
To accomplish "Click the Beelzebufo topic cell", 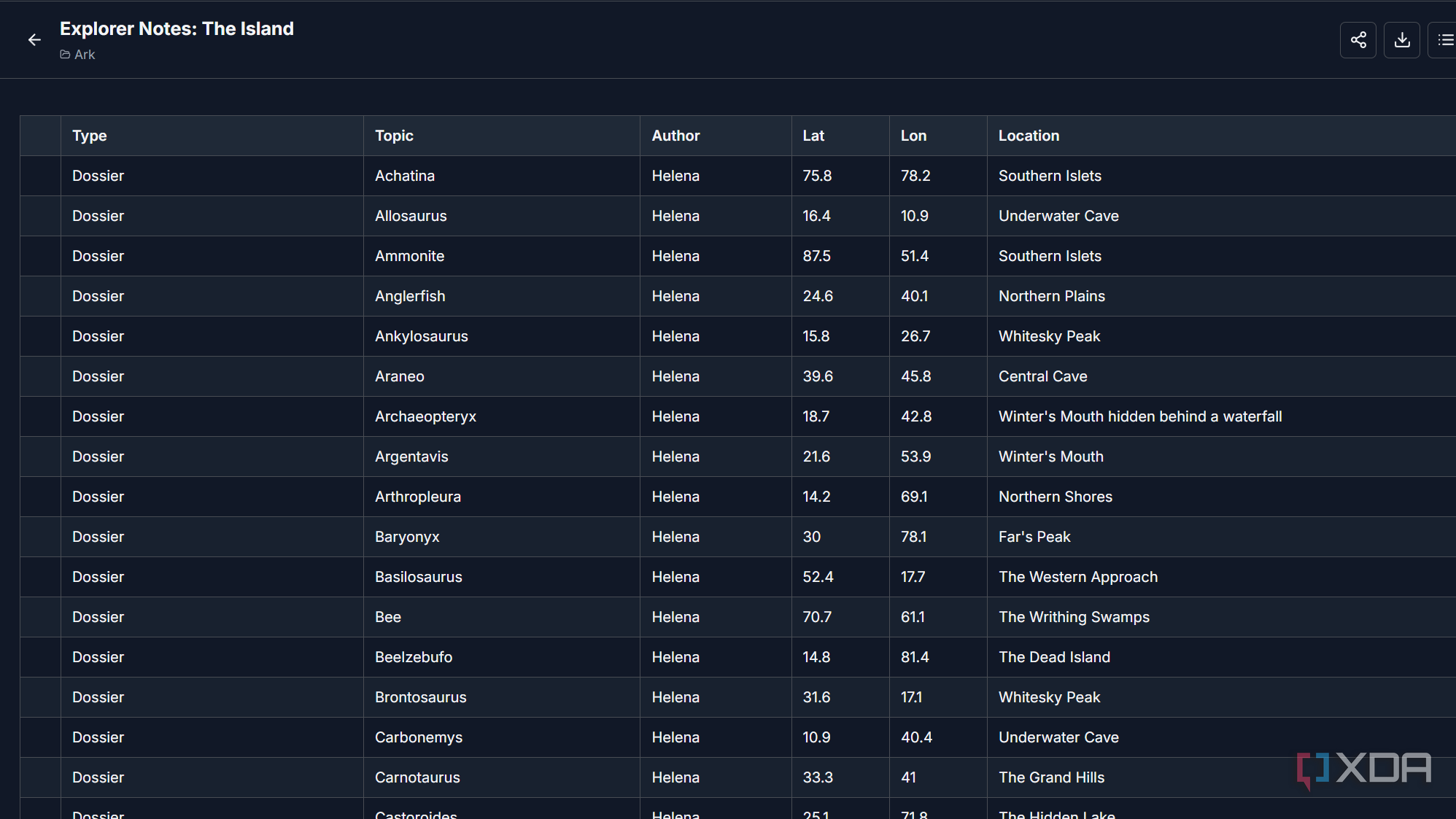I will coord(502,657).
